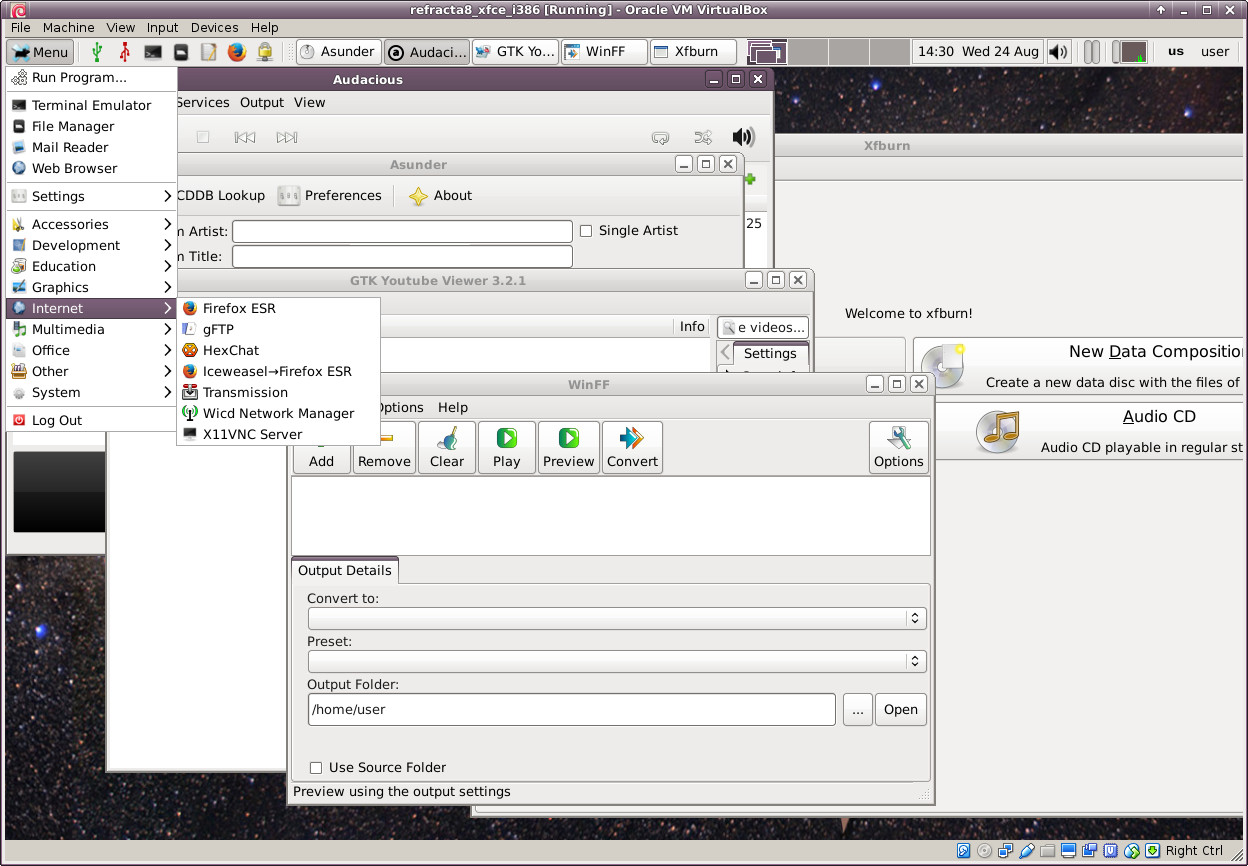Image resolution: width=1248 pixels, height=866 pixels.
Task: Click Play in WinFF toolbar
Action: (x=507, y=447)
